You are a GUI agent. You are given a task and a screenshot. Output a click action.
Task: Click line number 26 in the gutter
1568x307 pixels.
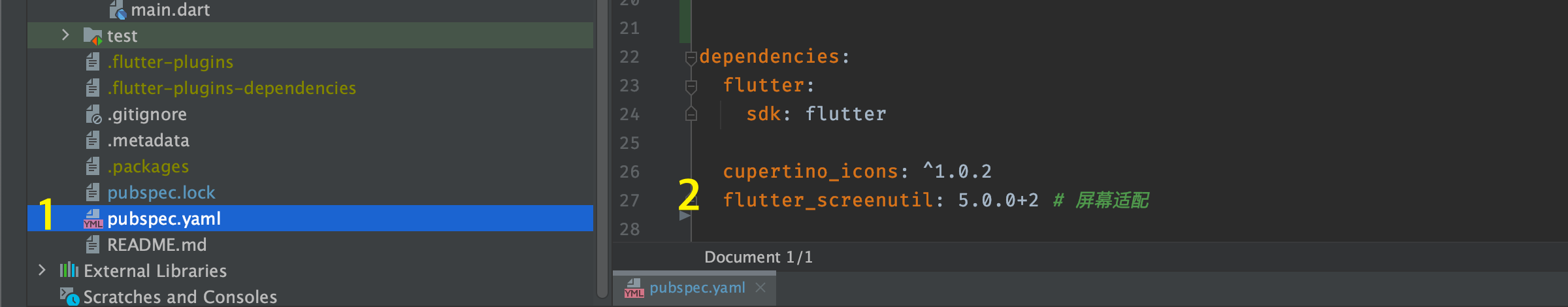(x=629, y=172)
